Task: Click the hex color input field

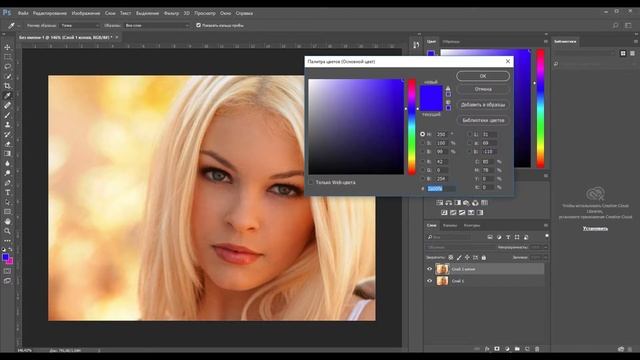Action: tap(441, 189)
